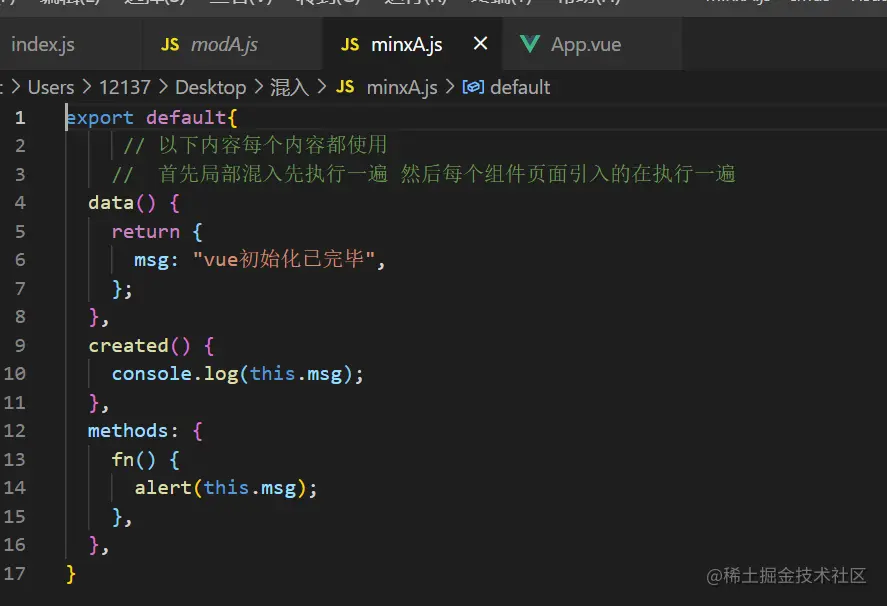Click the symbol icon before default breadcrumb
887x606 pixels.
[473, 87]
